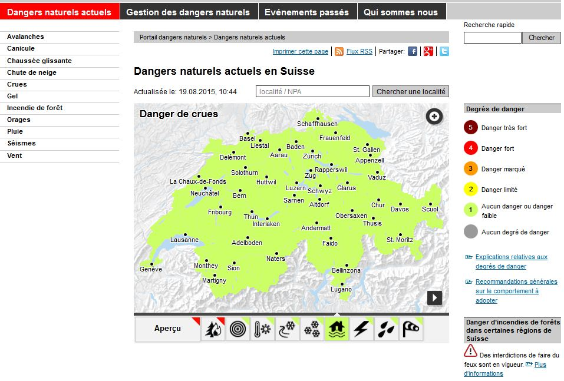Select the earthquake concentric circles icon

pyautogui.click(x=238, y=329)
